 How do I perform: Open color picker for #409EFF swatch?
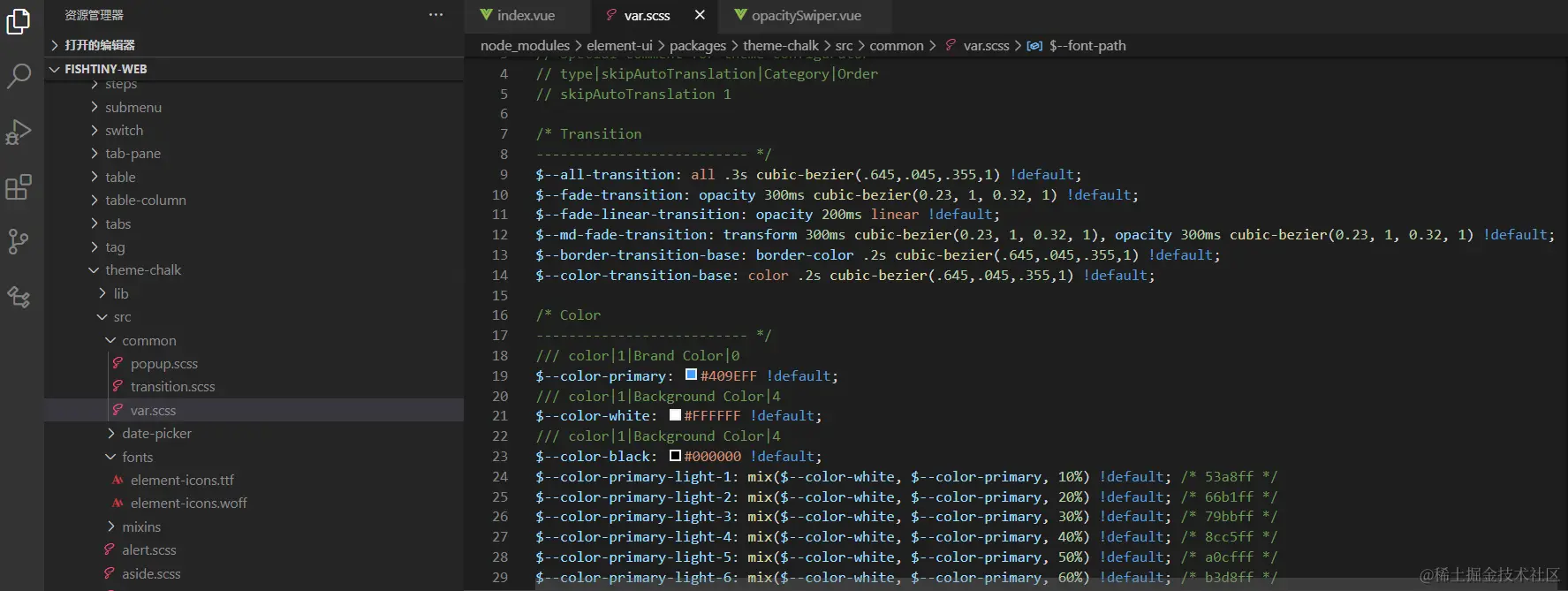691,375
